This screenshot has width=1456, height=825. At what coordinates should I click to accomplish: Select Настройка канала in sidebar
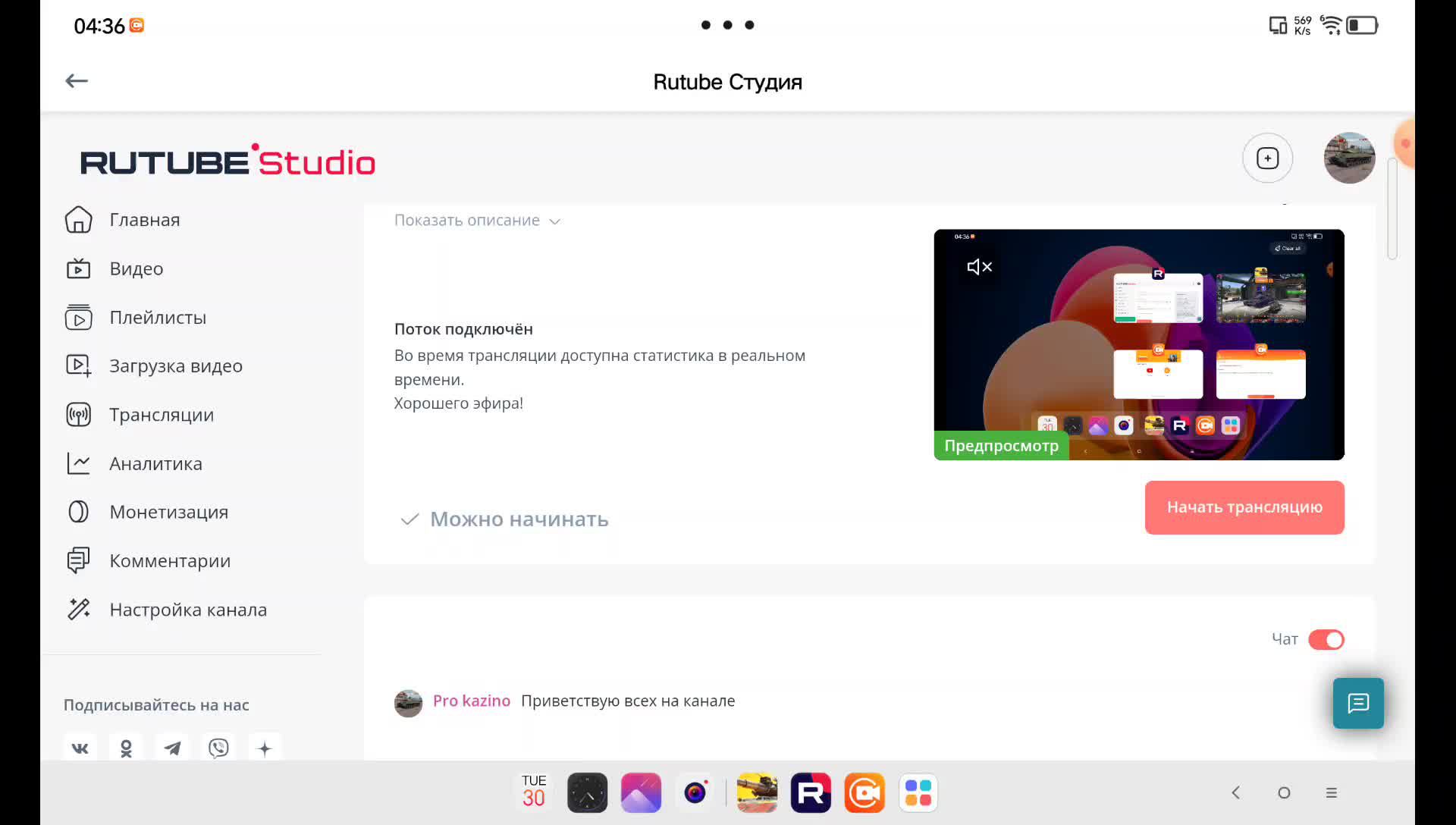(x=187, y=610)
